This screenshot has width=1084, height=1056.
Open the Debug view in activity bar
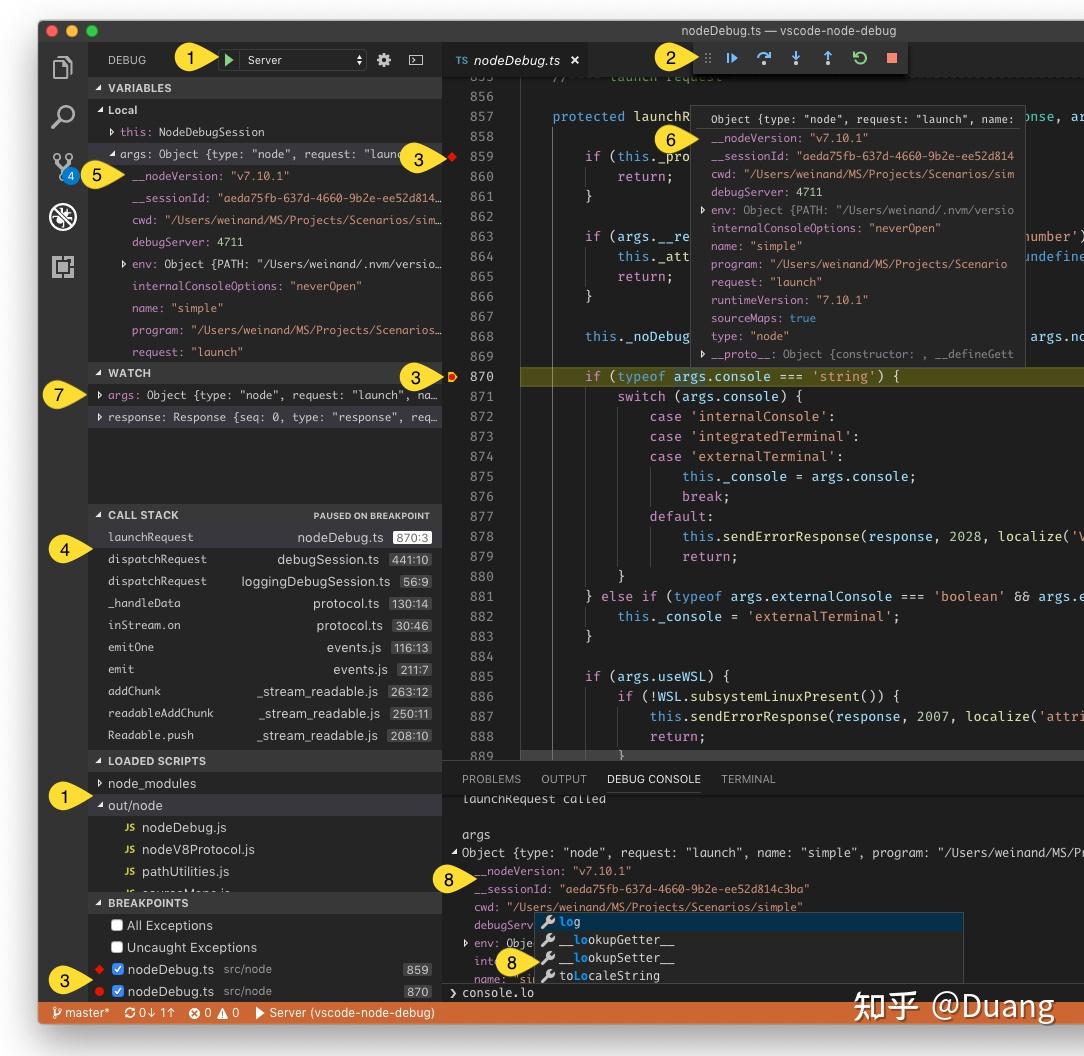click(x=63, y=217)
